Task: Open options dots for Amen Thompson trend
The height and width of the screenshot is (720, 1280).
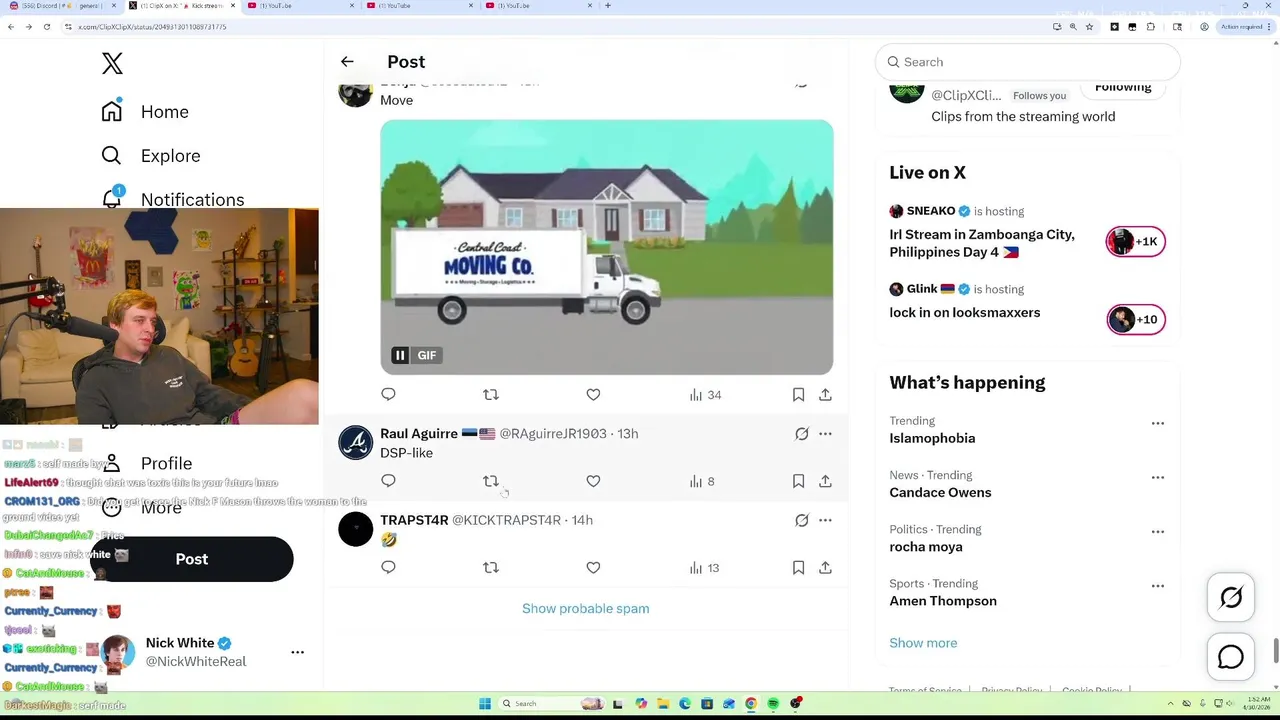Action: click(x=1157, y=585)
